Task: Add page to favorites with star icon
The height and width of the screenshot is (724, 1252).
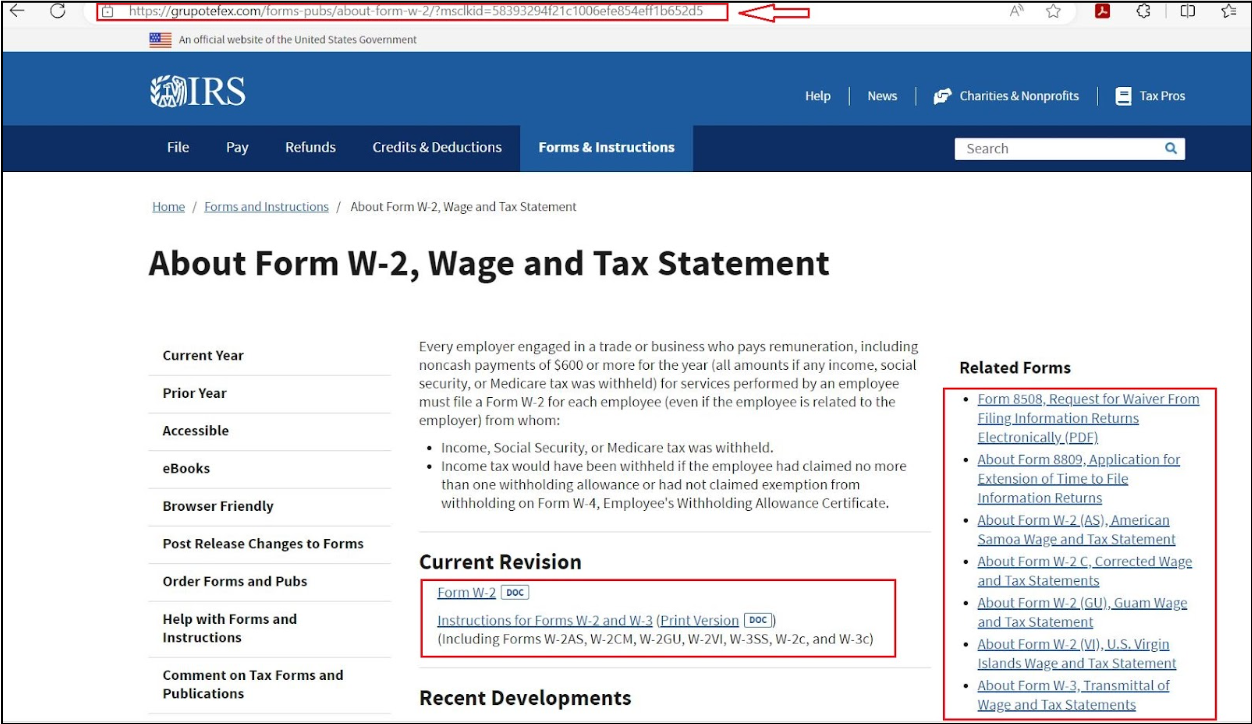Action: tap(1053, 11)
